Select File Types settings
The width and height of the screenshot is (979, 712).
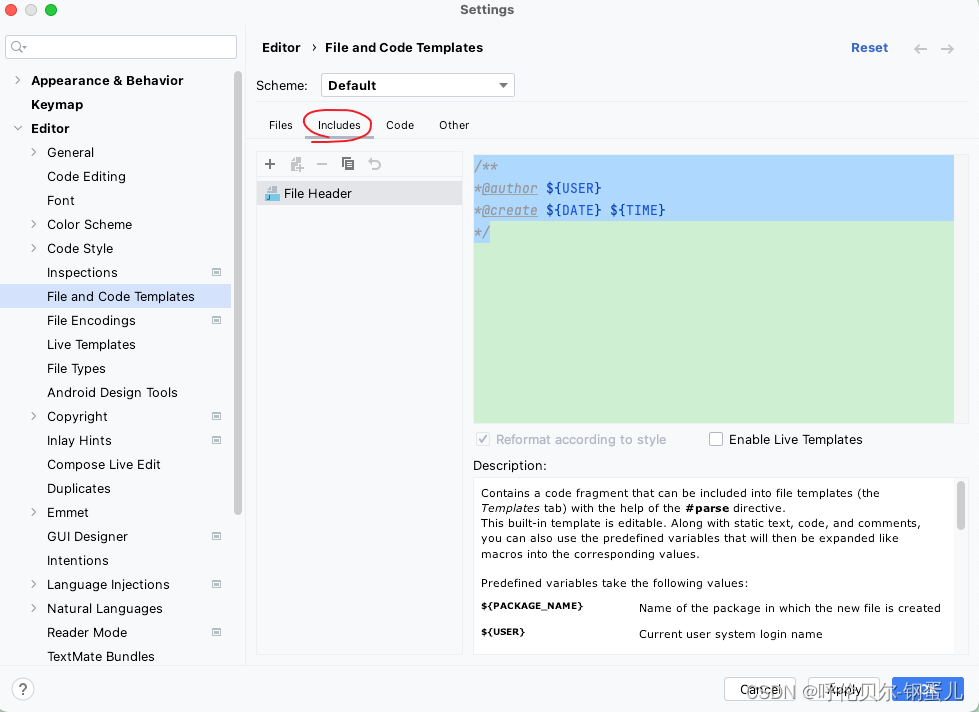tap(76, 368)
